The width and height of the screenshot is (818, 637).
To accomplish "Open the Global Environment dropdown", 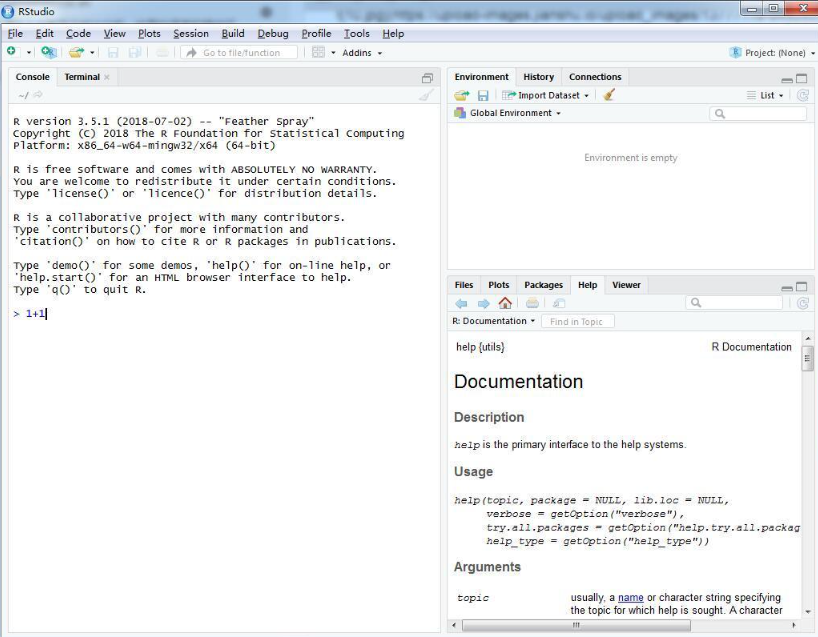I will tap(508, 113).
